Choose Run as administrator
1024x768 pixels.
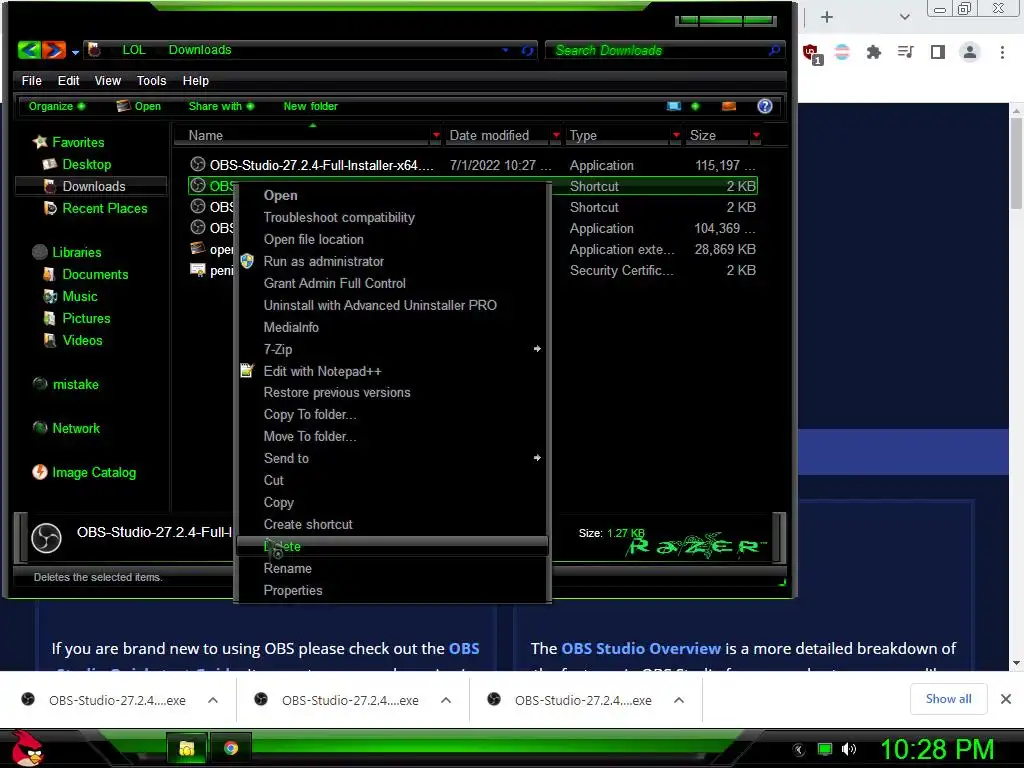point(392,261)
